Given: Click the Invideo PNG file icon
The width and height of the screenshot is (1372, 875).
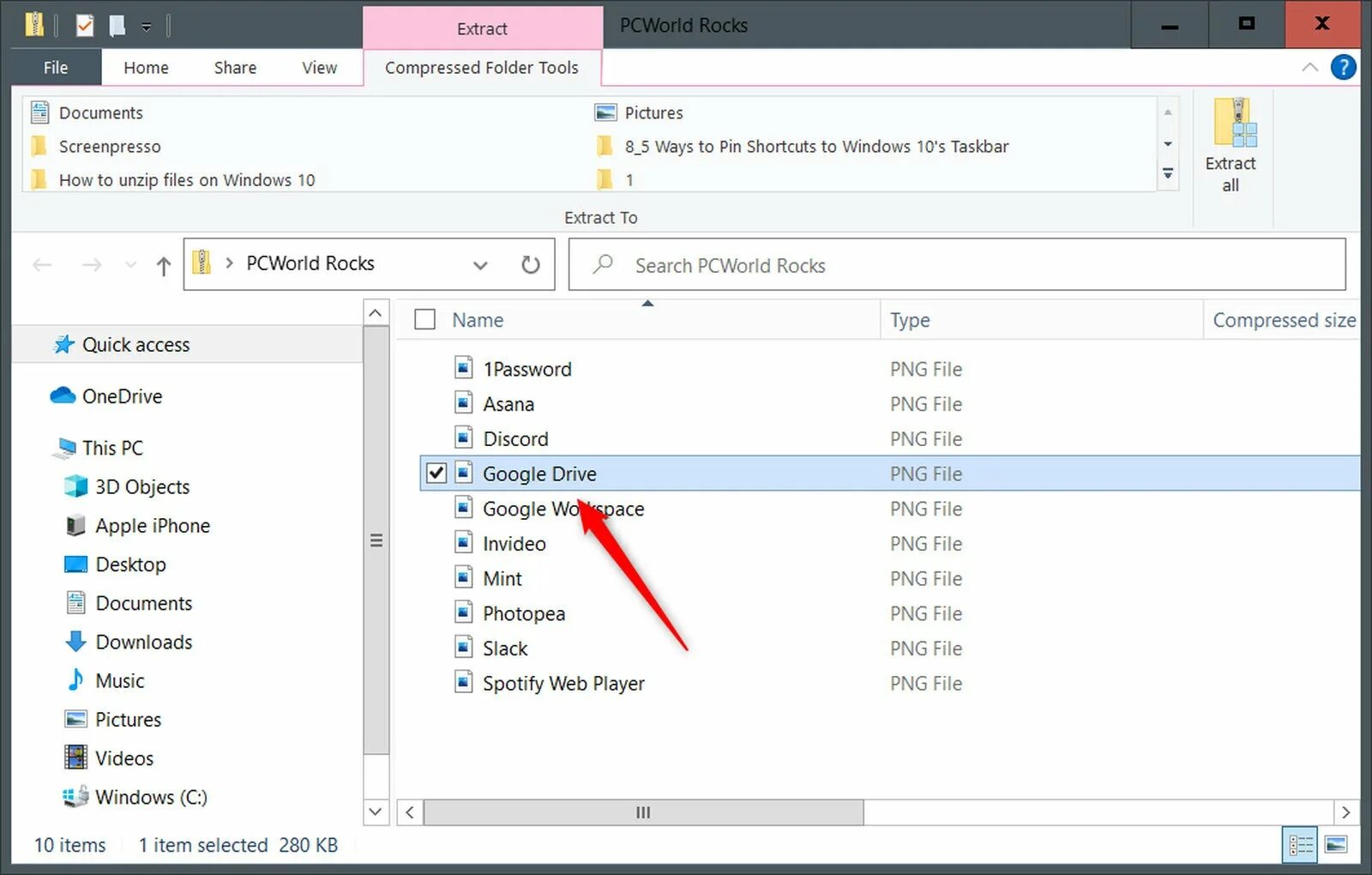Looking at the screenshot, I should pos(463,543).
